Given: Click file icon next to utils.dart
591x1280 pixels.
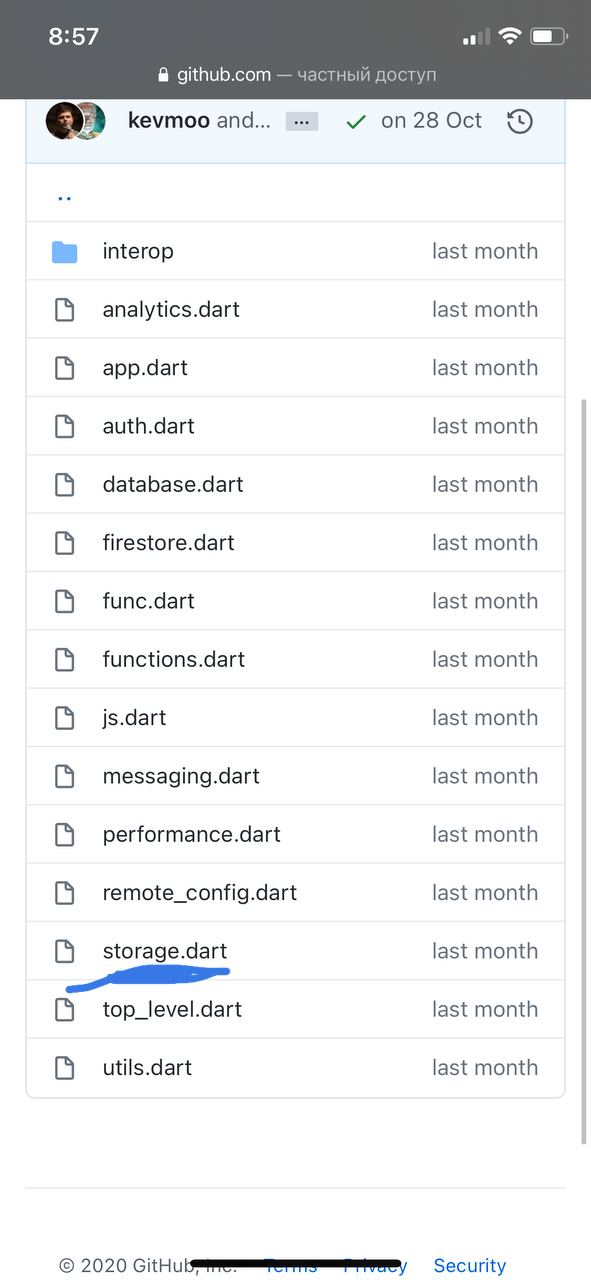Looking at the screenshot, I should pyautogui.click(x=65, y=1068).
